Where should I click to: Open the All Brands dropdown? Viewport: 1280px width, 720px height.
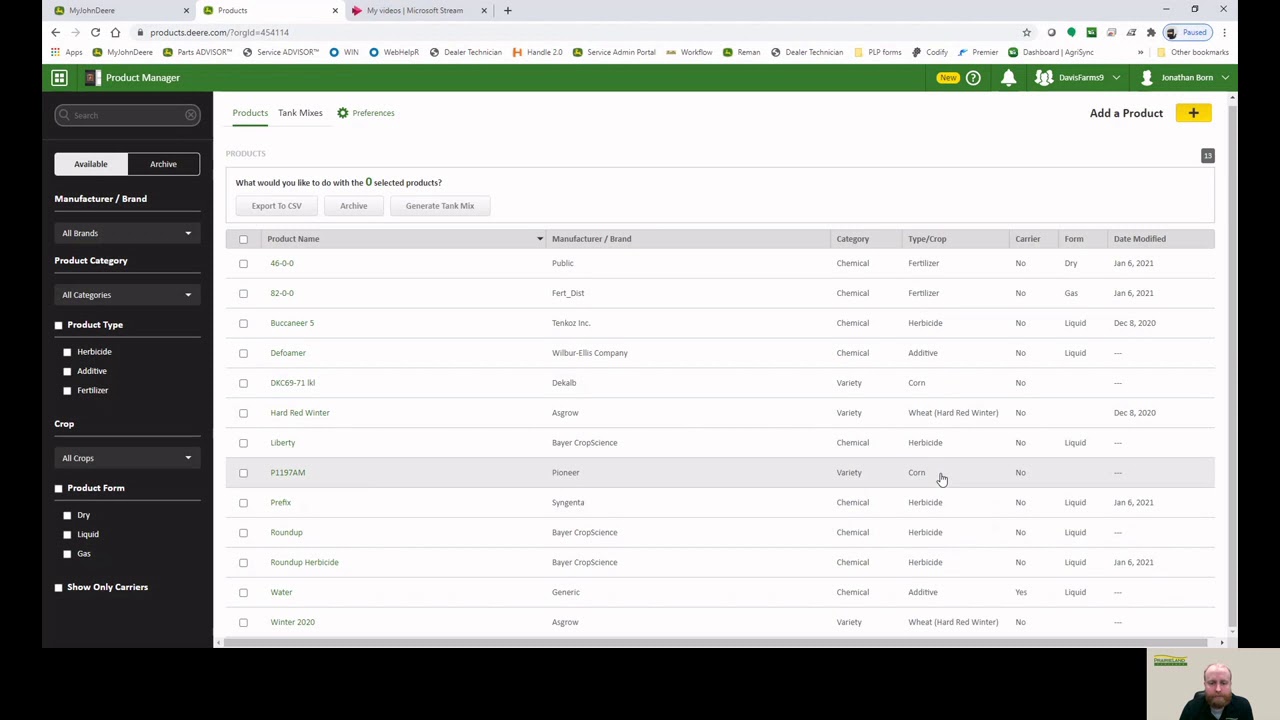[127, 233]
